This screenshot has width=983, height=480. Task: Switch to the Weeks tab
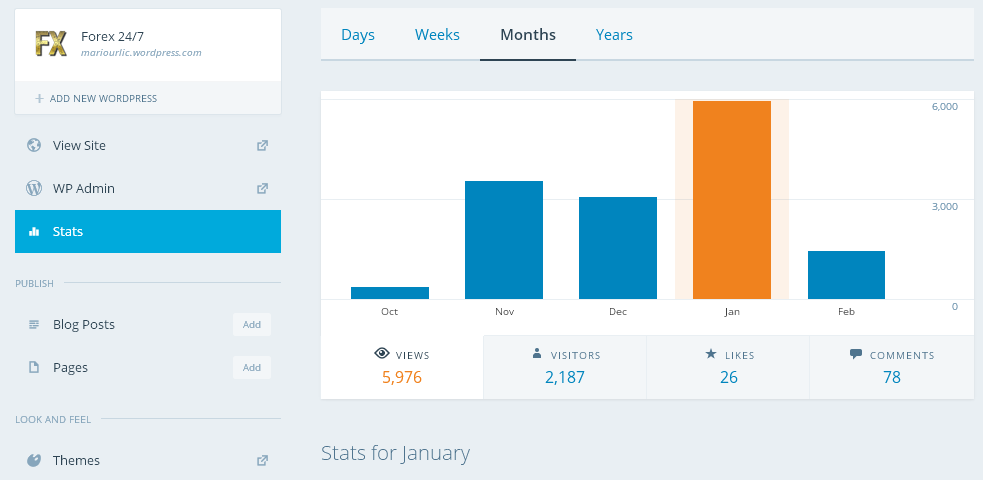click(437, 35)
